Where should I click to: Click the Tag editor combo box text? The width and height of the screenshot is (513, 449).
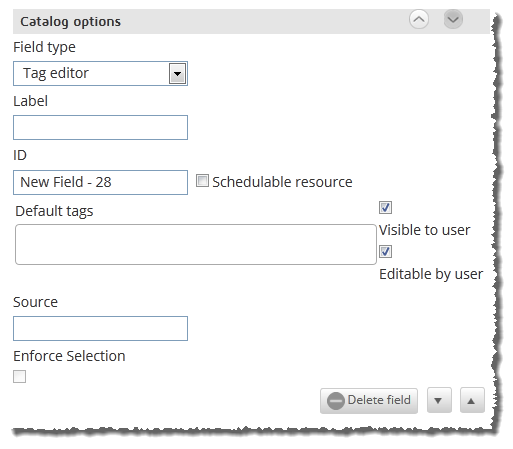click(56, 73)
